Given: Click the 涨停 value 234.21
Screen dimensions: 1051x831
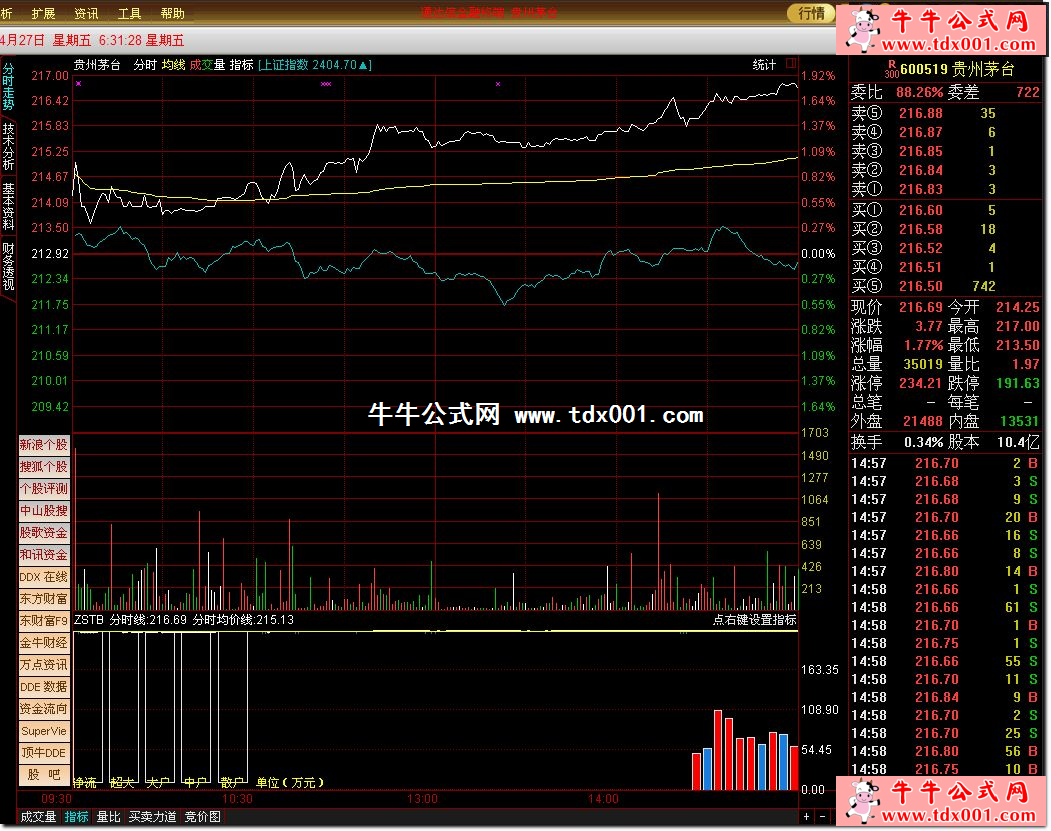Looking at the screenshot, I should 920,383.
